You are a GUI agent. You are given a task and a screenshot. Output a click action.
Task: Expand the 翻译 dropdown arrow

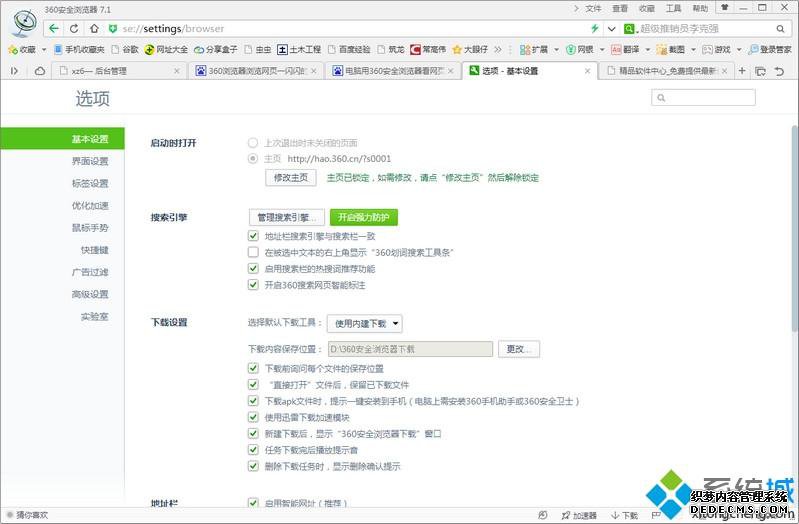point(648,49)
